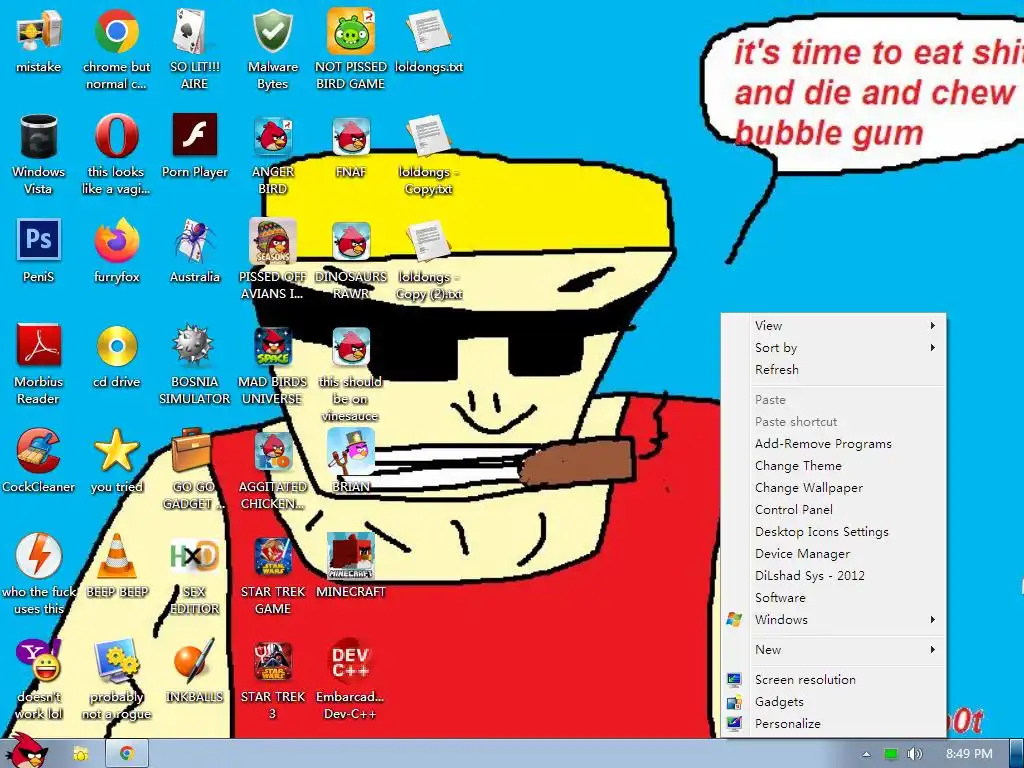Viewport: 1024px width, 768px height.
Task: Open the 'FNAF' Angry Birds icon
Action: click(351, 136)
